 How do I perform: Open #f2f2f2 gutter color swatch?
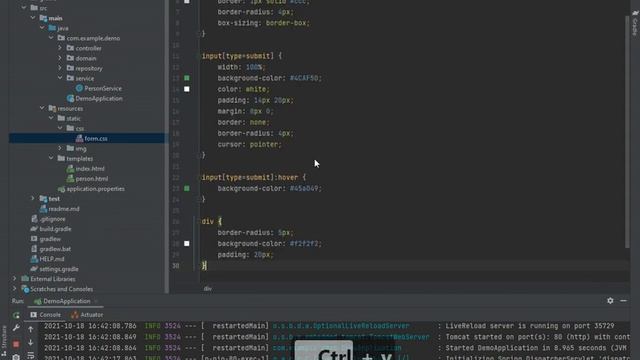coord(187,243)
